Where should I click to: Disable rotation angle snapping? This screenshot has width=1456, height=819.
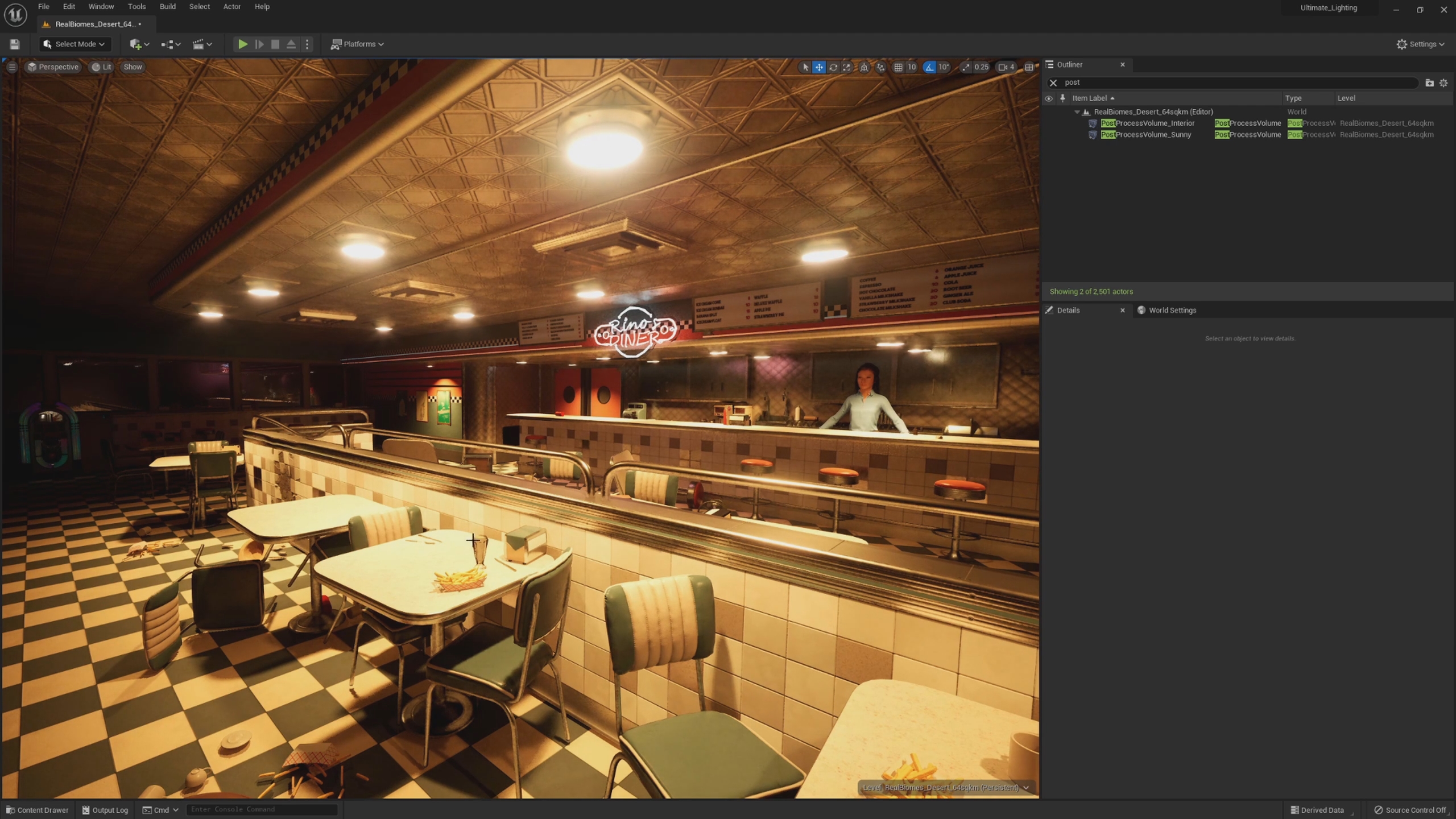tap(929, 67)
